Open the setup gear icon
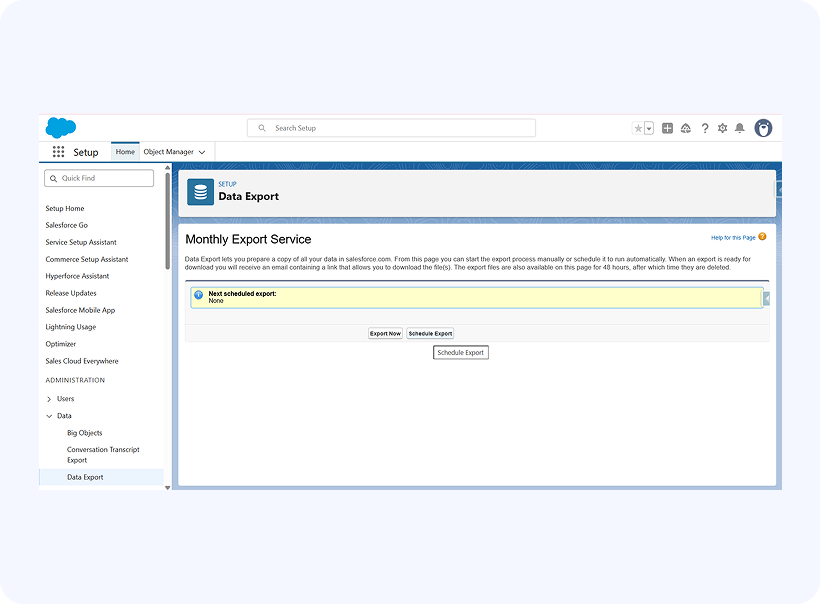820x604 pixels. coord(722,128)
